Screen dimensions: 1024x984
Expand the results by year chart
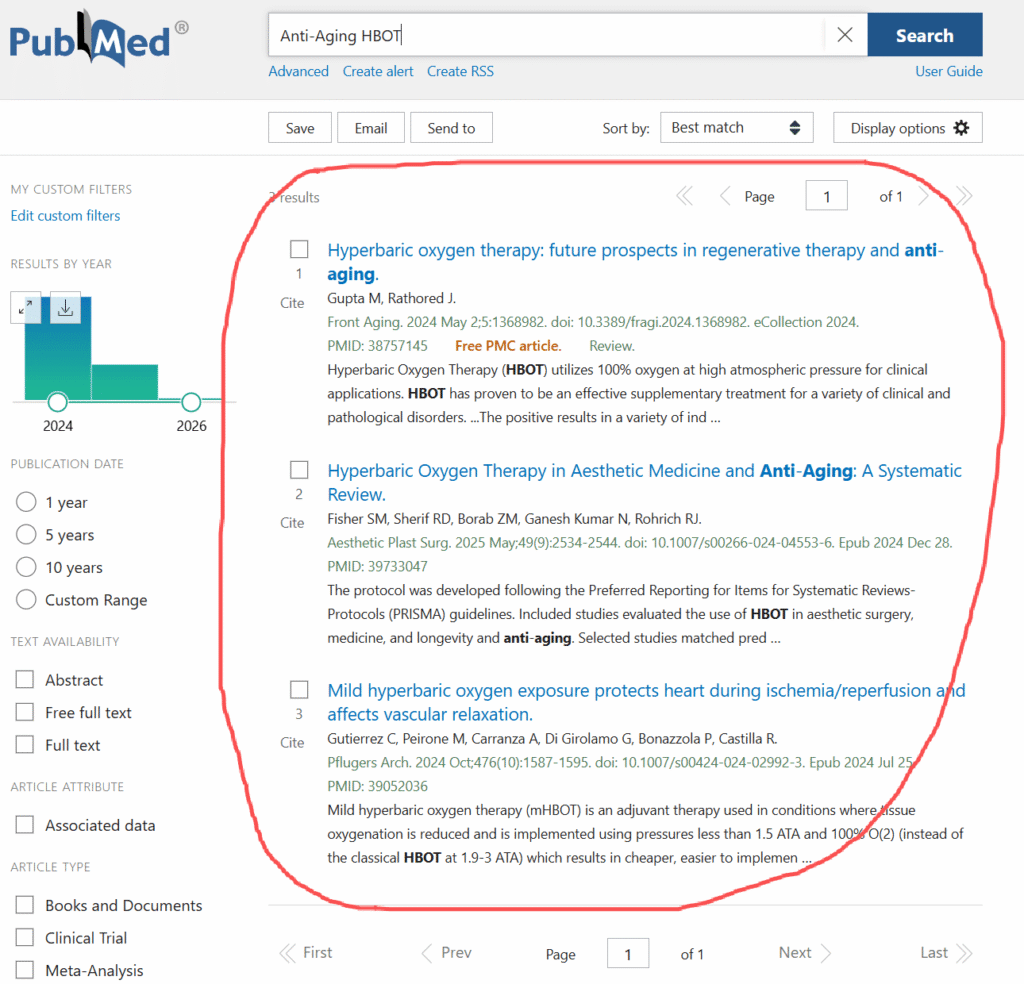click(25, 307)
